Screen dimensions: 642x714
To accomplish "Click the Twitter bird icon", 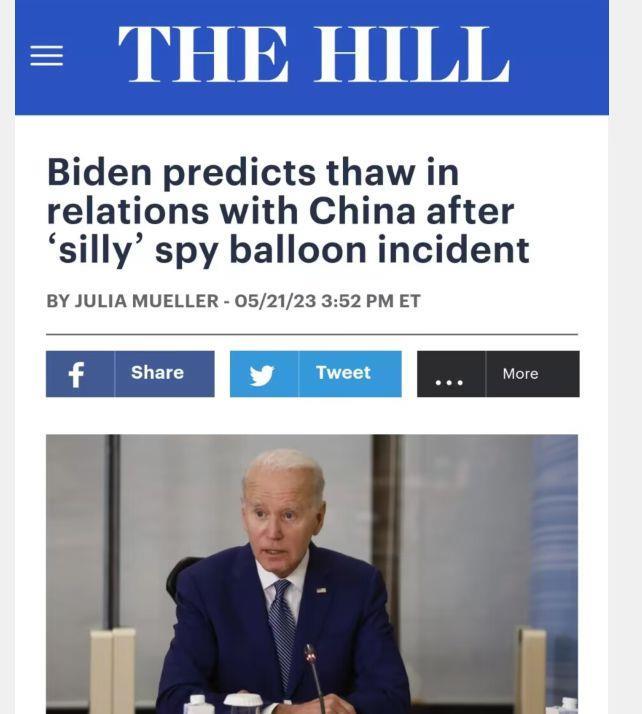I will tap(262, 375).
